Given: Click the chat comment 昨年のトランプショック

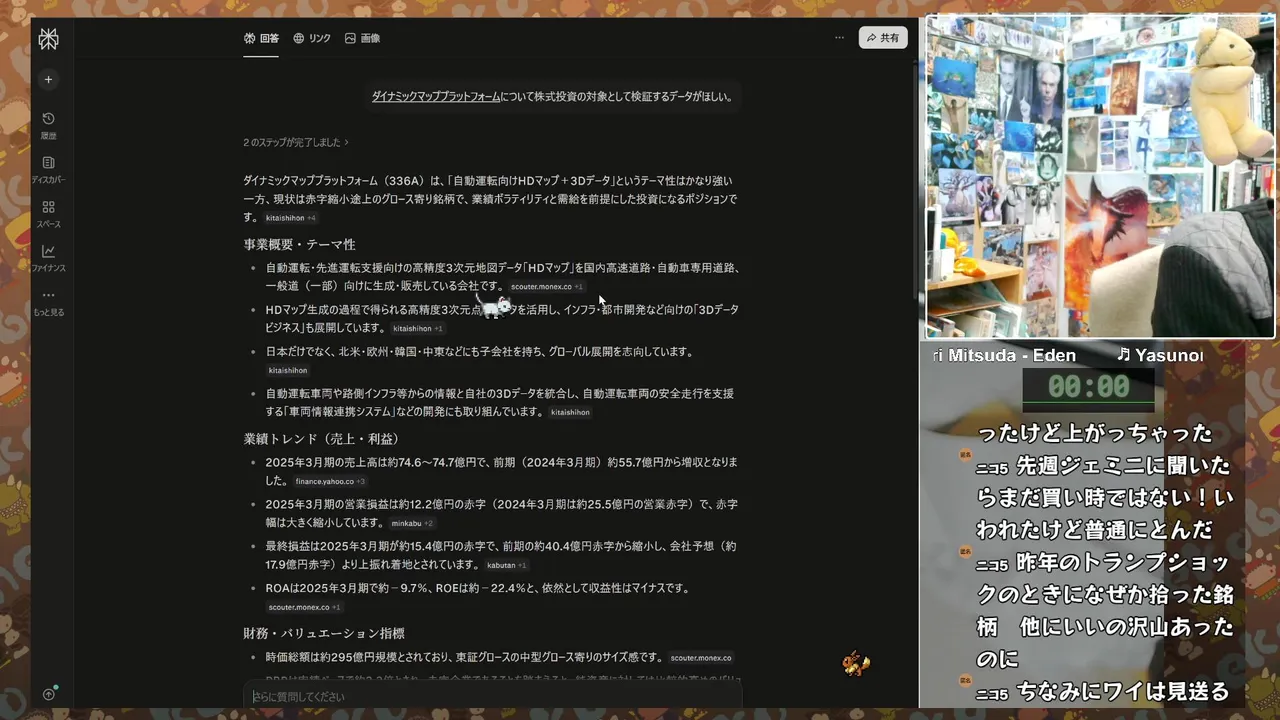Looking at the screenshot, I should (x=1105, y=611).
